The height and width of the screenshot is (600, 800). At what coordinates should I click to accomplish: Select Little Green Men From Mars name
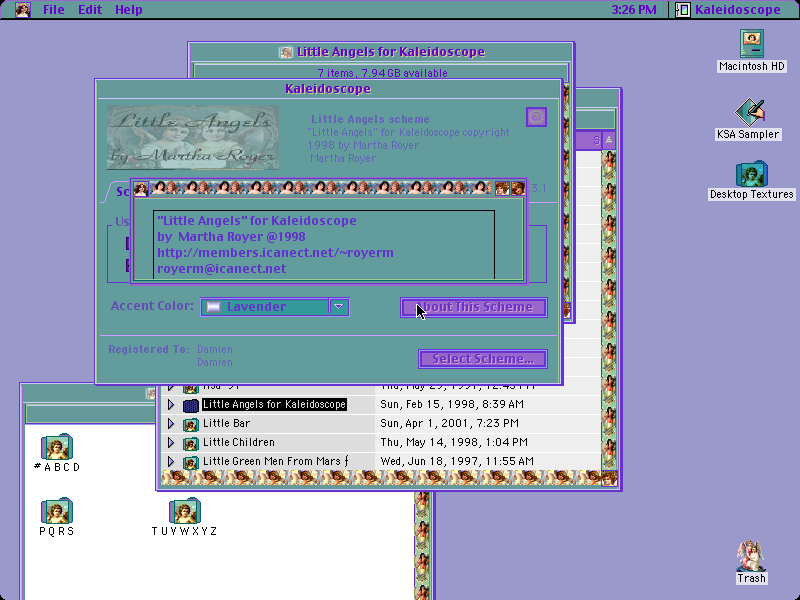pos(276,461)
